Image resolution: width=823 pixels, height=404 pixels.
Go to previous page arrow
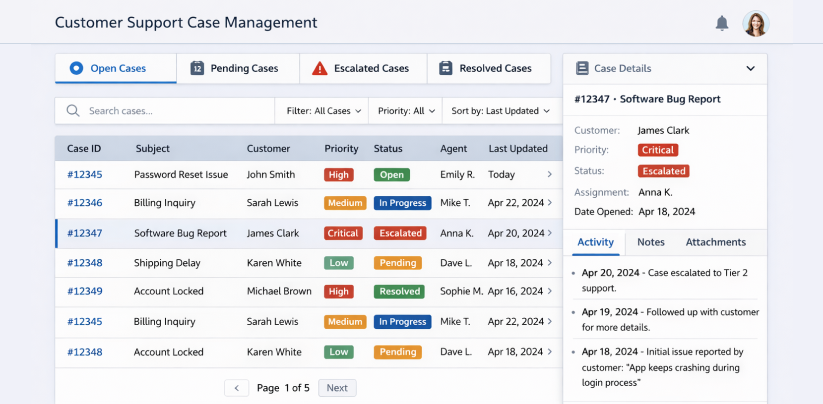(236, 388)
